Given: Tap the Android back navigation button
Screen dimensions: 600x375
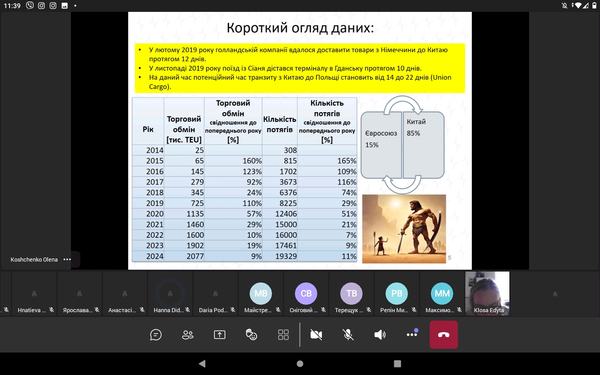Looking at the screenshot, I should [202, 364].
